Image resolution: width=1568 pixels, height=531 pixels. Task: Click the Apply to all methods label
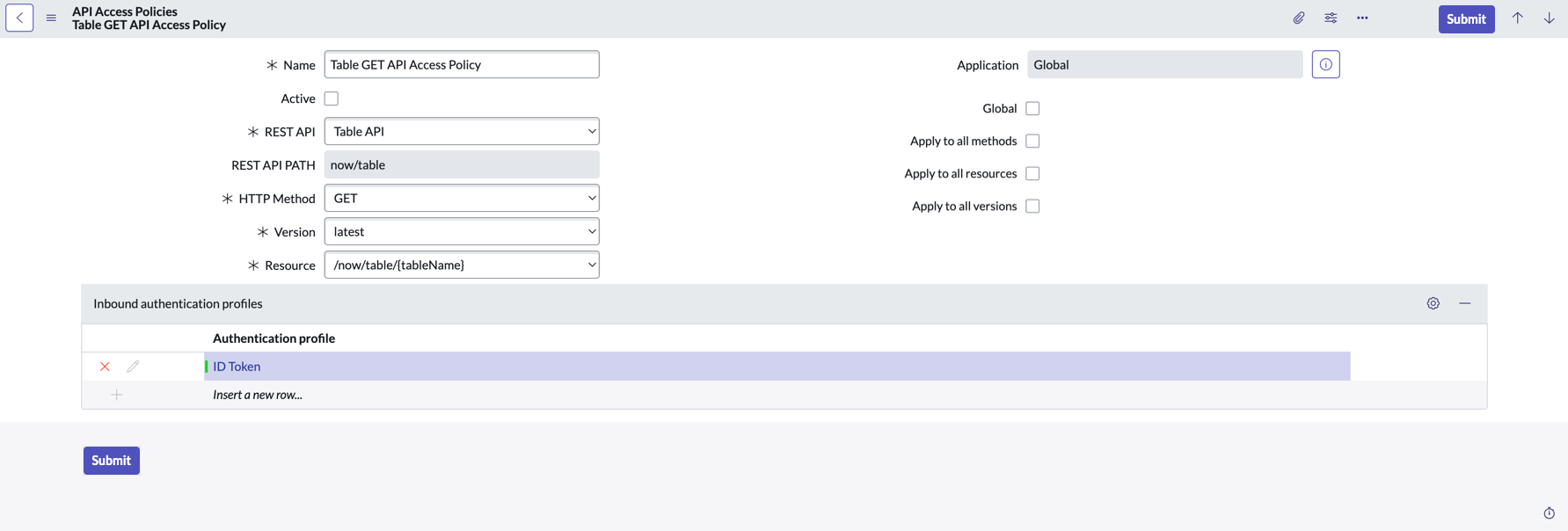tap(963, 141)
